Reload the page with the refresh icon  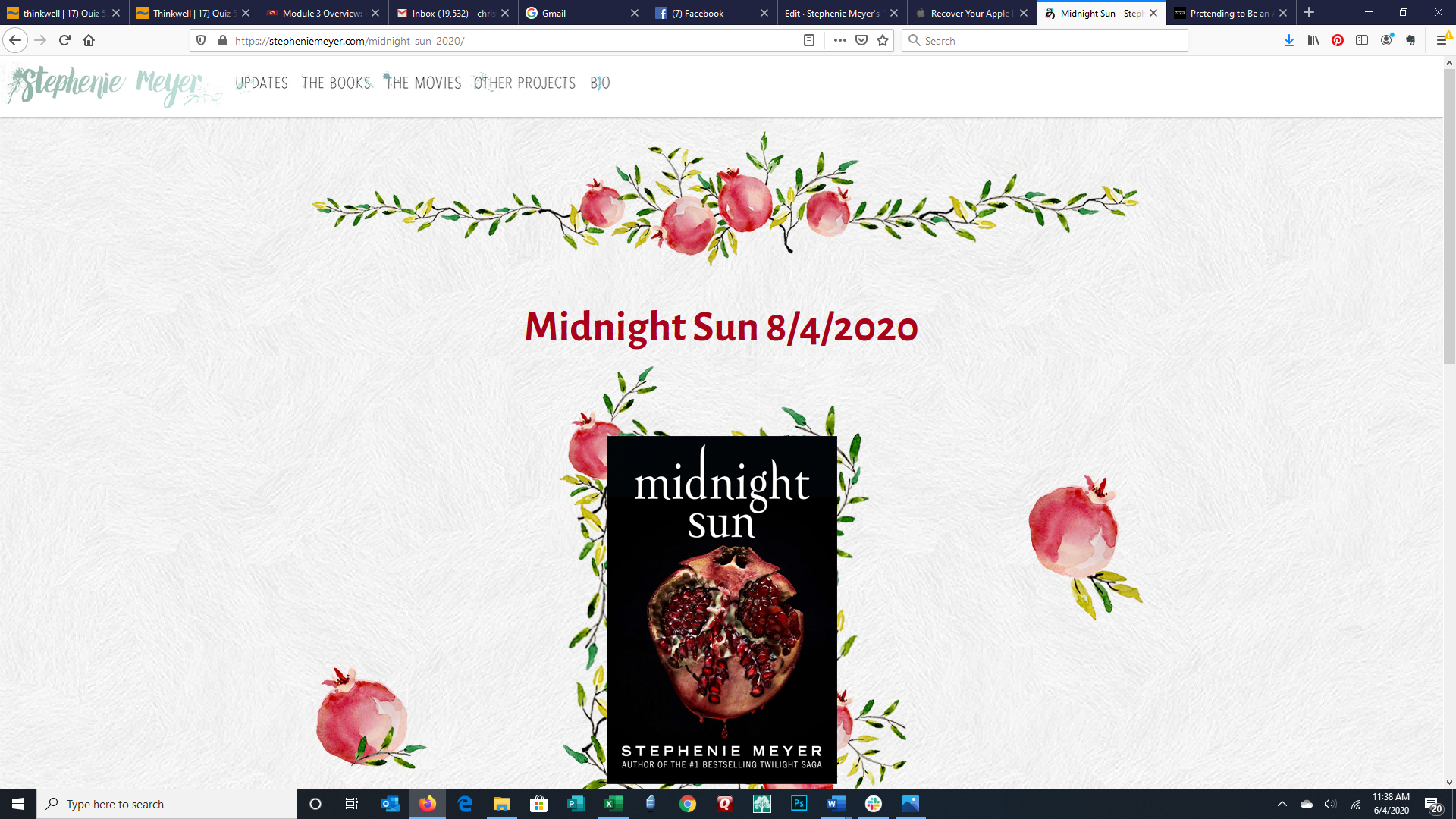(64, 40)
